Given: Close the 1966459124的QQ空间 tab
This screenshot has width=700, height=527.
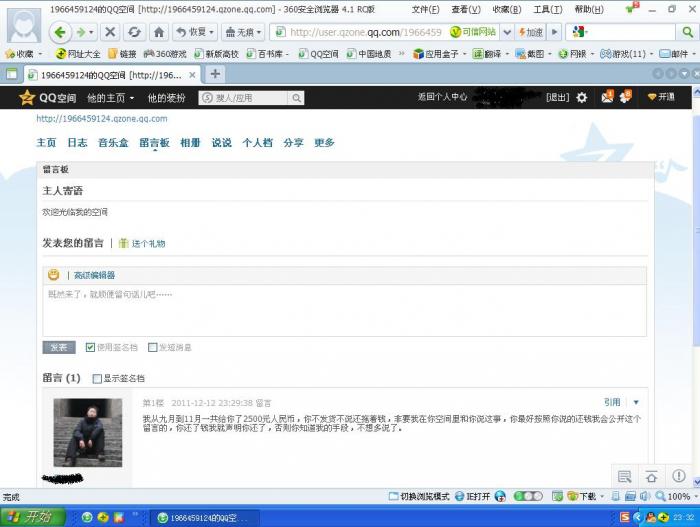Looking at the screenshot, I should point(192,75).
